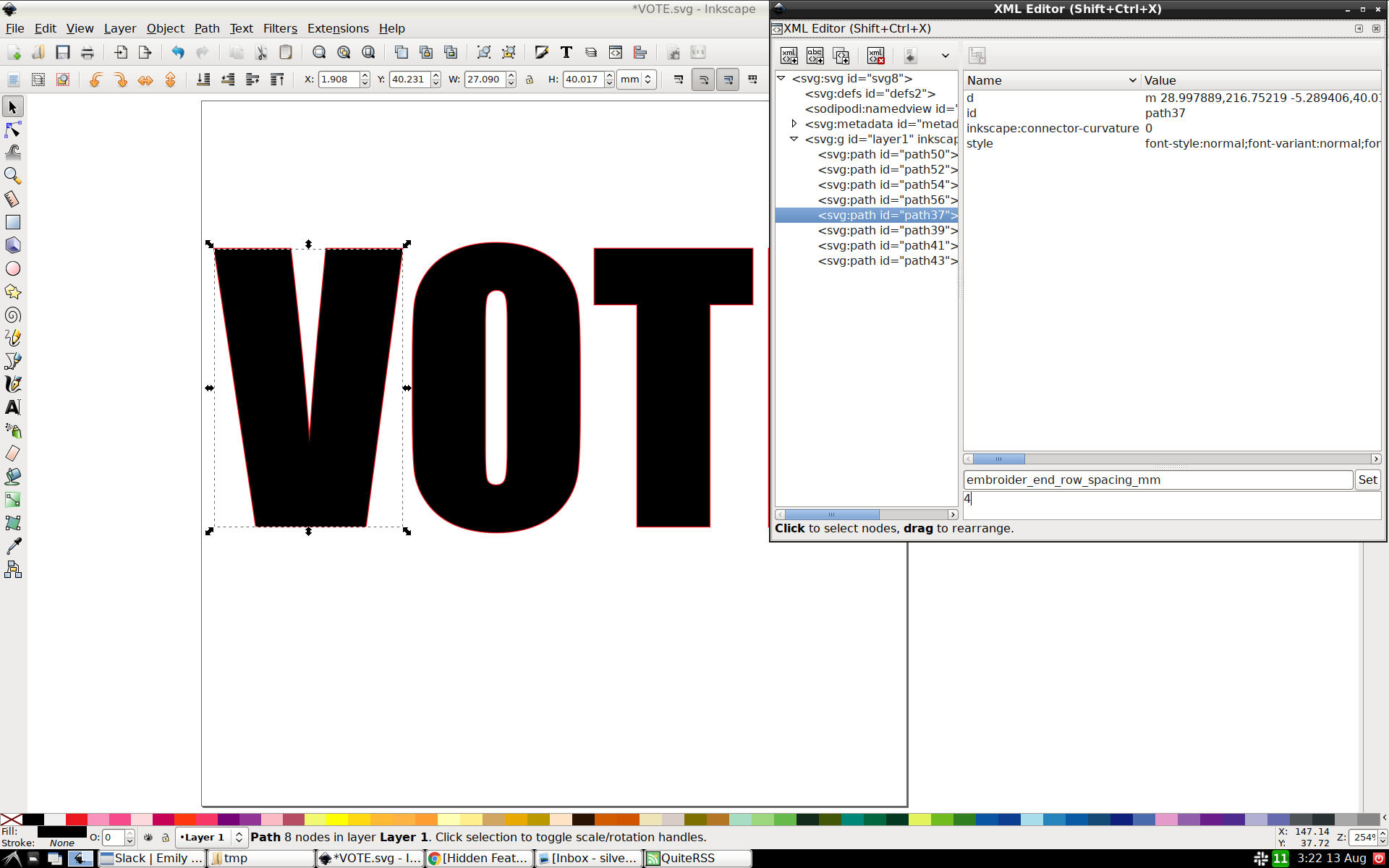The height and width of the screenshot is (868, 1389).
Task: Select svg:path path43 node
Action: click(x=888, y=260)
